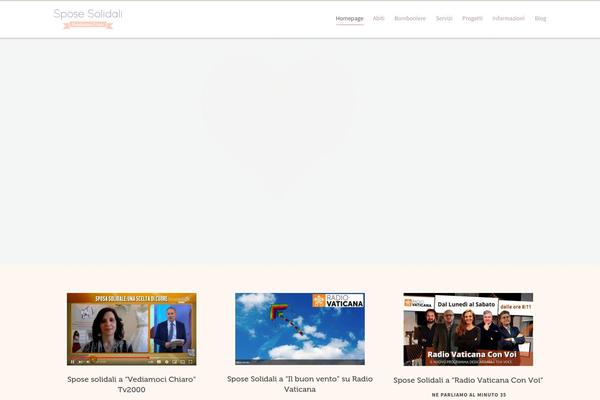Select the Servizi menu item
The width and height of the screenshot is (600, 400).
[x=444, y=18]
